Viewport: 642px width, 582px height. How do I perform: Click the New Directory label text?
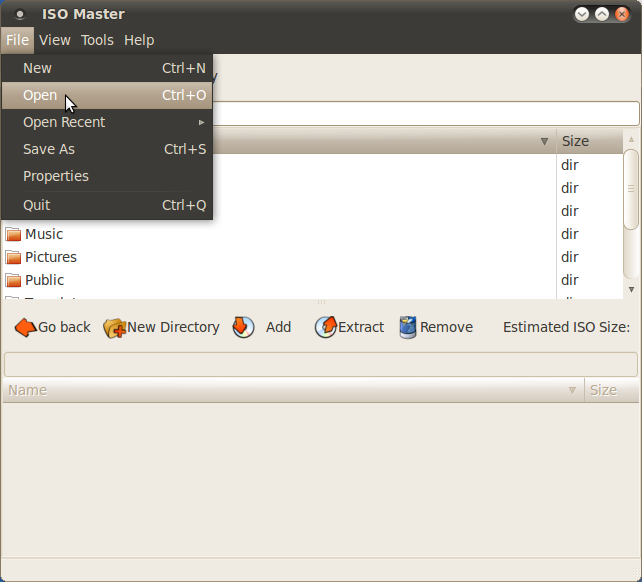173,327
